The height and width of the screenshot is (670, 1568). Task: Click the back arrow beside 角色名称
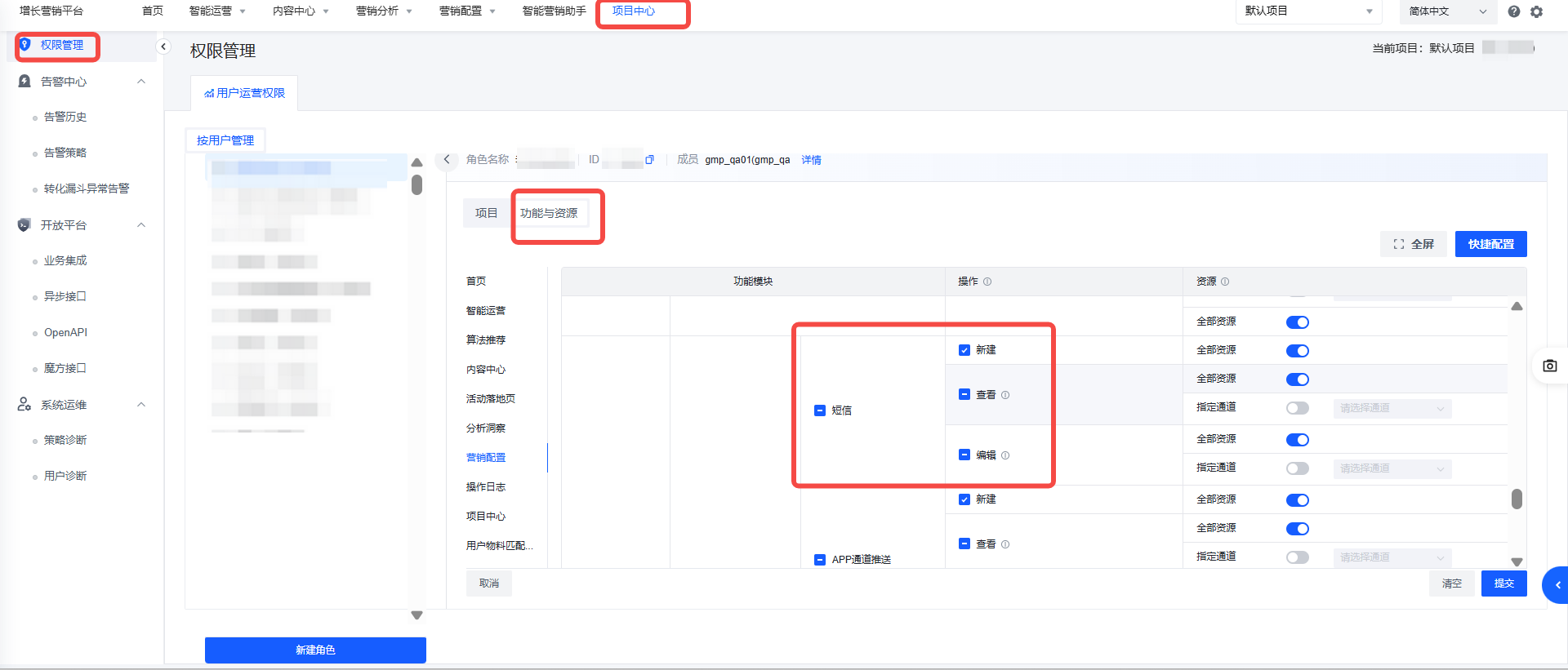coord(447,160)
